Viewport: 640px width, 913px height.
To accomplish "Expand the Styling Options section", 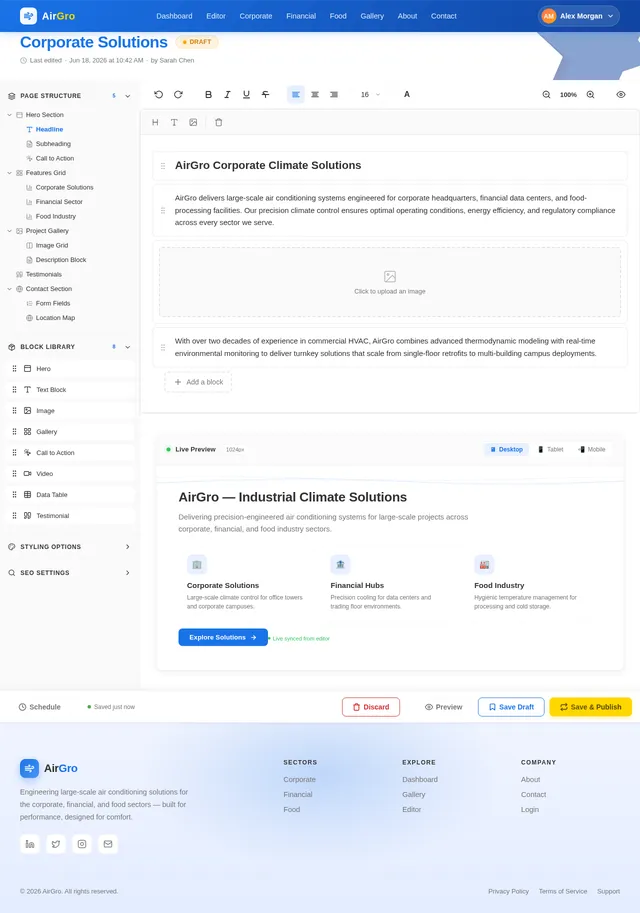I will [x=69, y=547].
